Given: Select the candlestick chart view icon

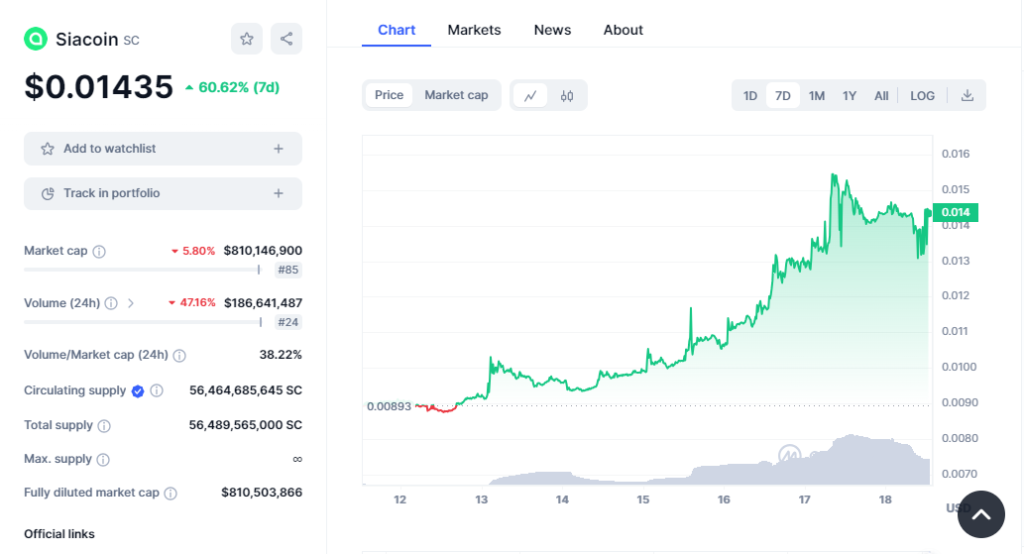Looking at the screenshot, I should [567, 95].
